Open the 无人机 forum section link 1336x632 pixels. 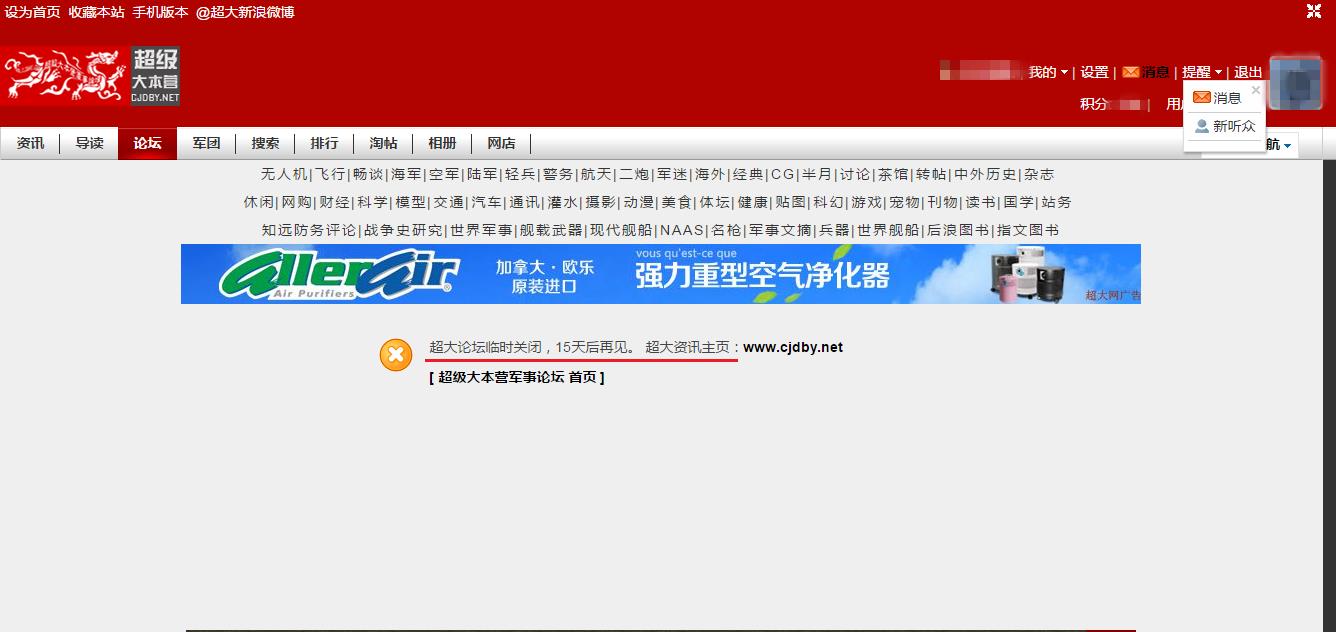point(284,174)
